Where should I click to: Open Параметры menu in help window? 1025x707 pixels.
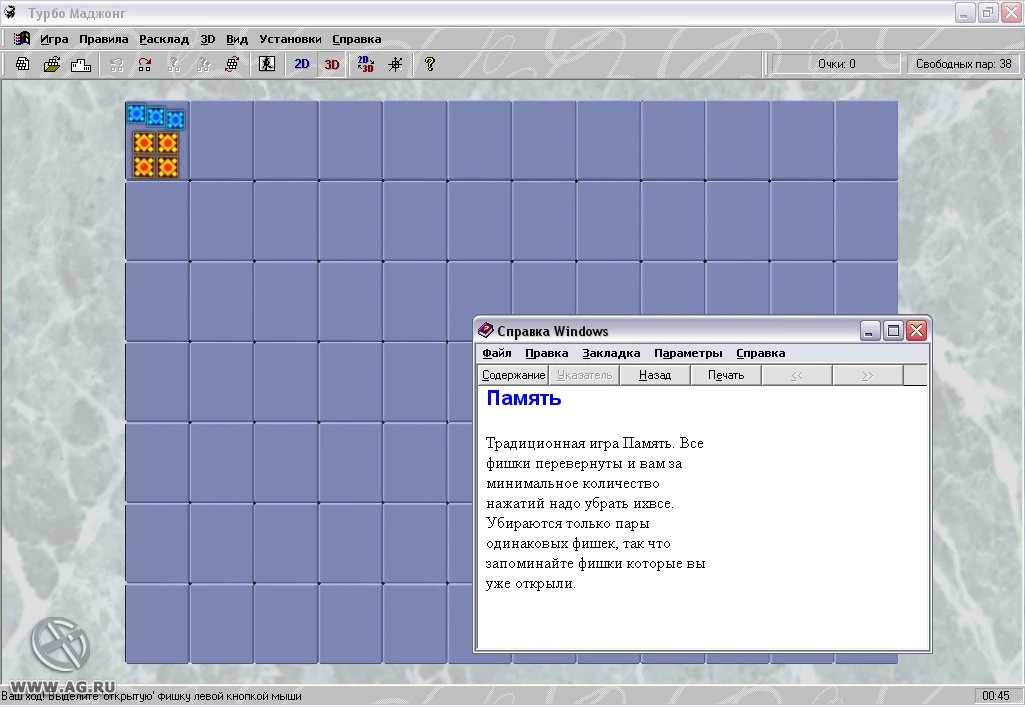coord(688,353)
